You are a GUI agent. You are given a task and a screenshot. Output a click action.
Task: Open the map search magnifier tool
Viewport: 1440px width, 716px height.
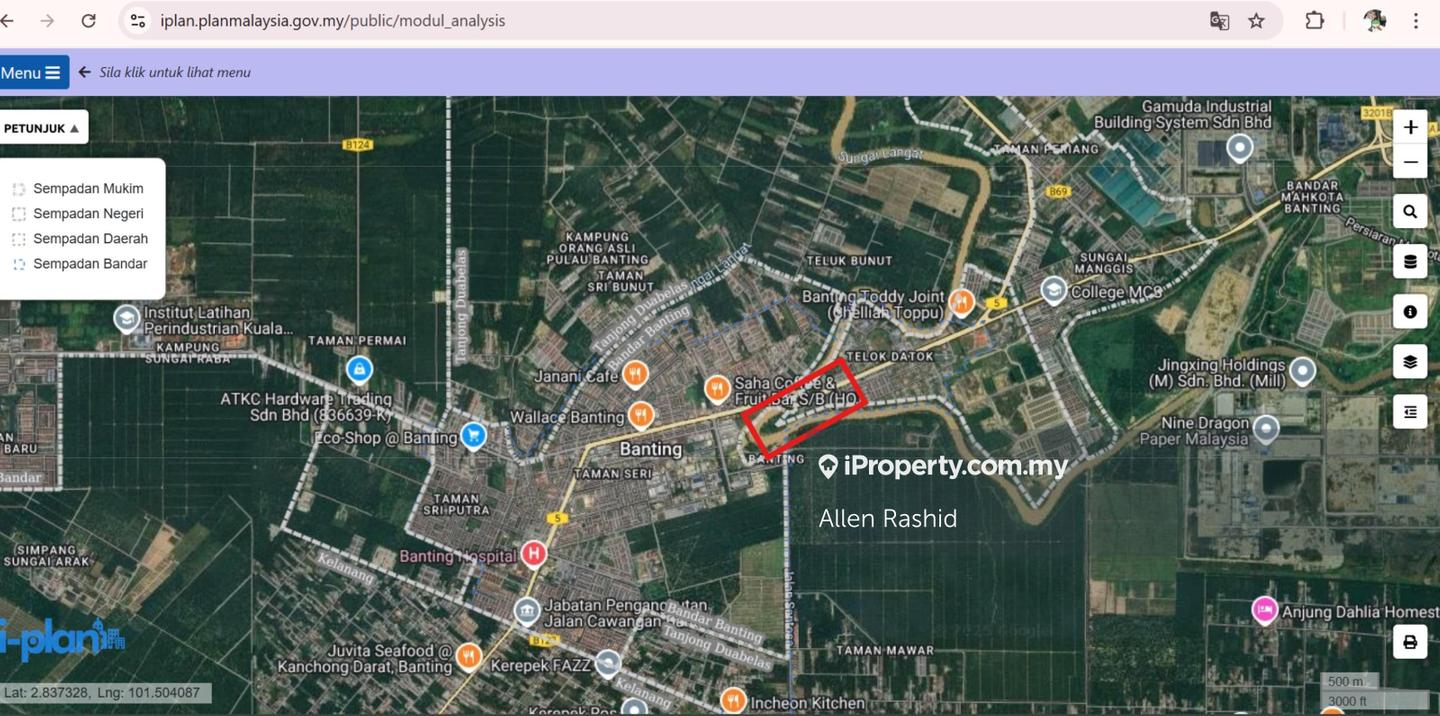coord(1410,212)
